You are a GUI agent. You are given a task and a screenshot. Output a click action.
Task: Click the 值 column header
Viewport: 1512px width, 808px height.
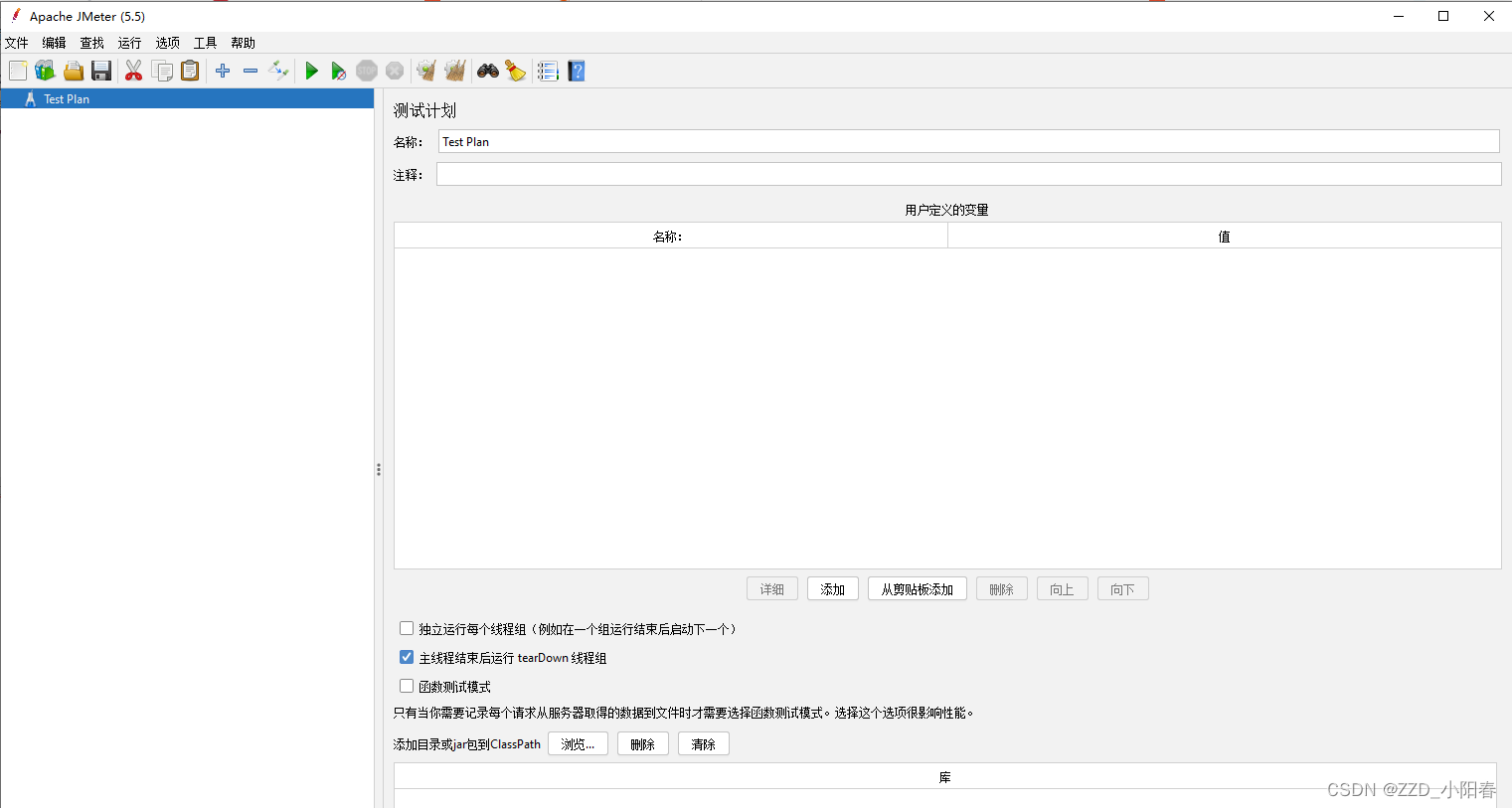(x=1225, y=236)
